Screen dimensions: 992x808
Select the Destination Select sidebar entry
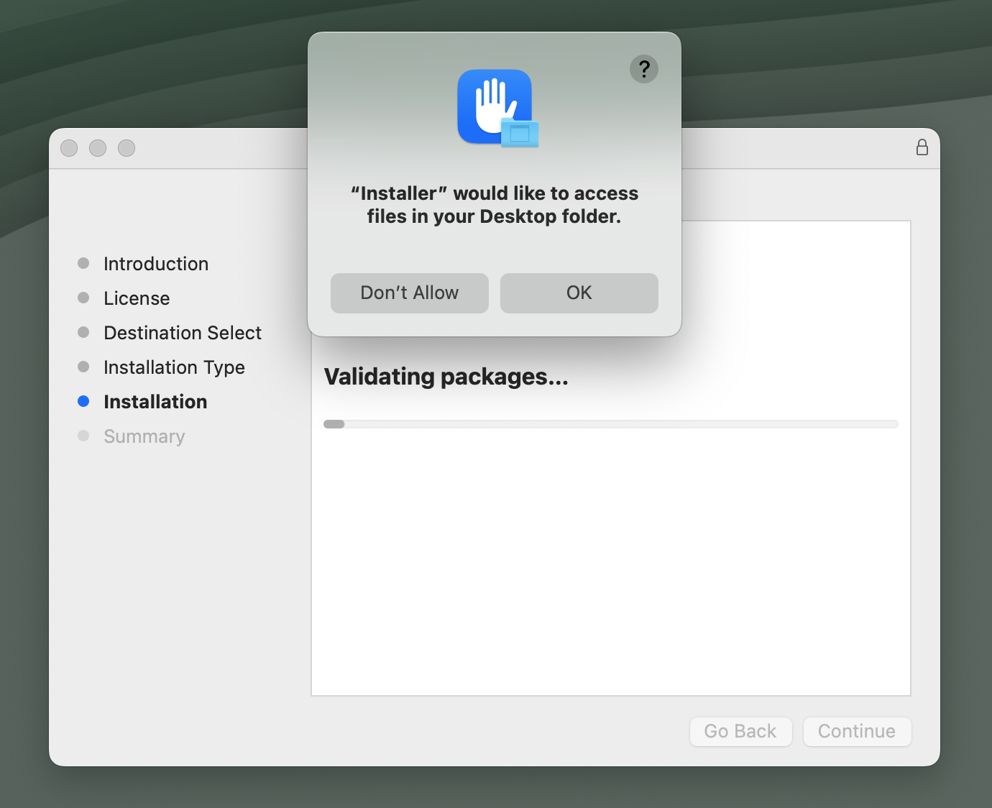coord(182,332)
